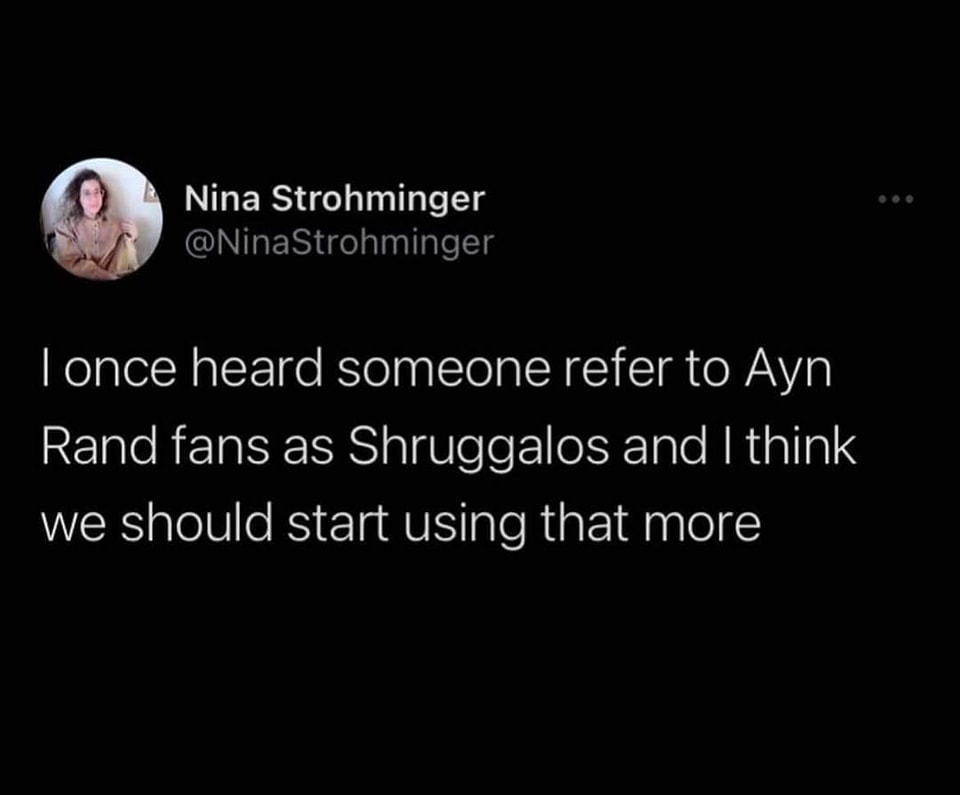The width and height of the screenshot is (960, 795).
Task: Select the word Shruggalos in the tweet
Action: [x=479, y=445]
